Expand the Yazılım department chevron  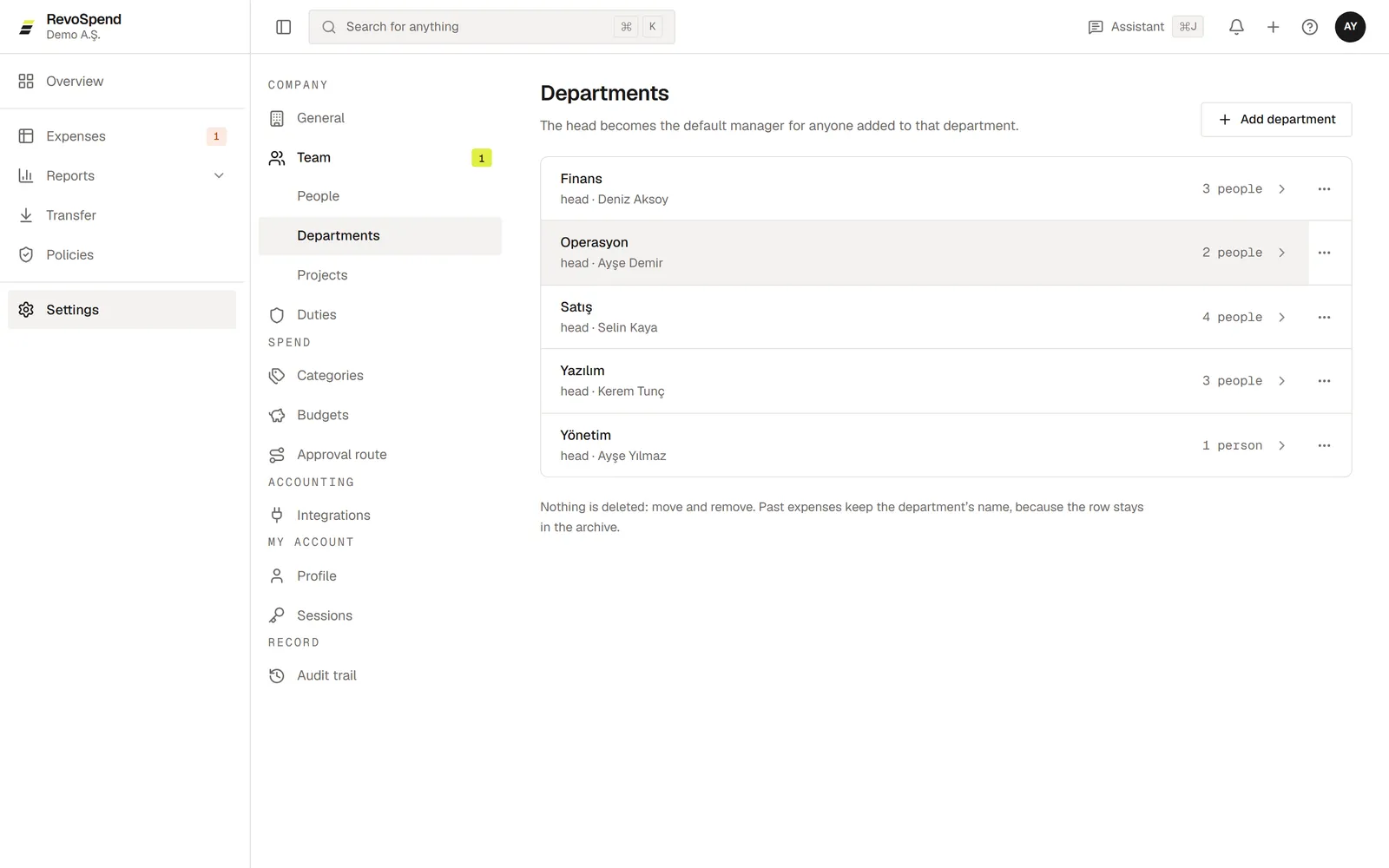tap(1281, 381)
